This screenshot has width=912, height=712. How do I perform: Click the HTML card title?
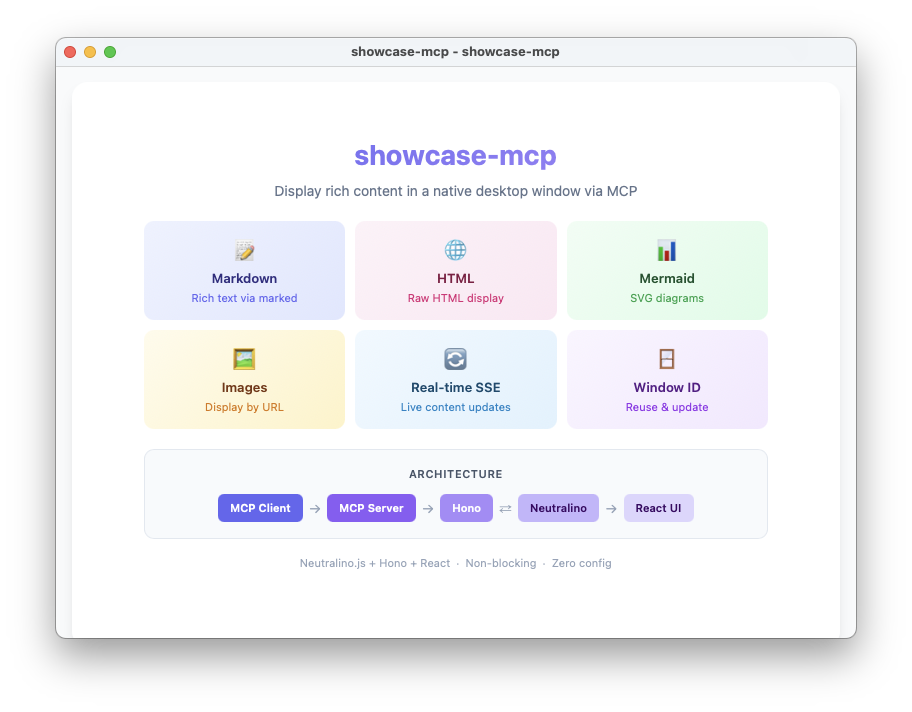(x=455, y=279)
